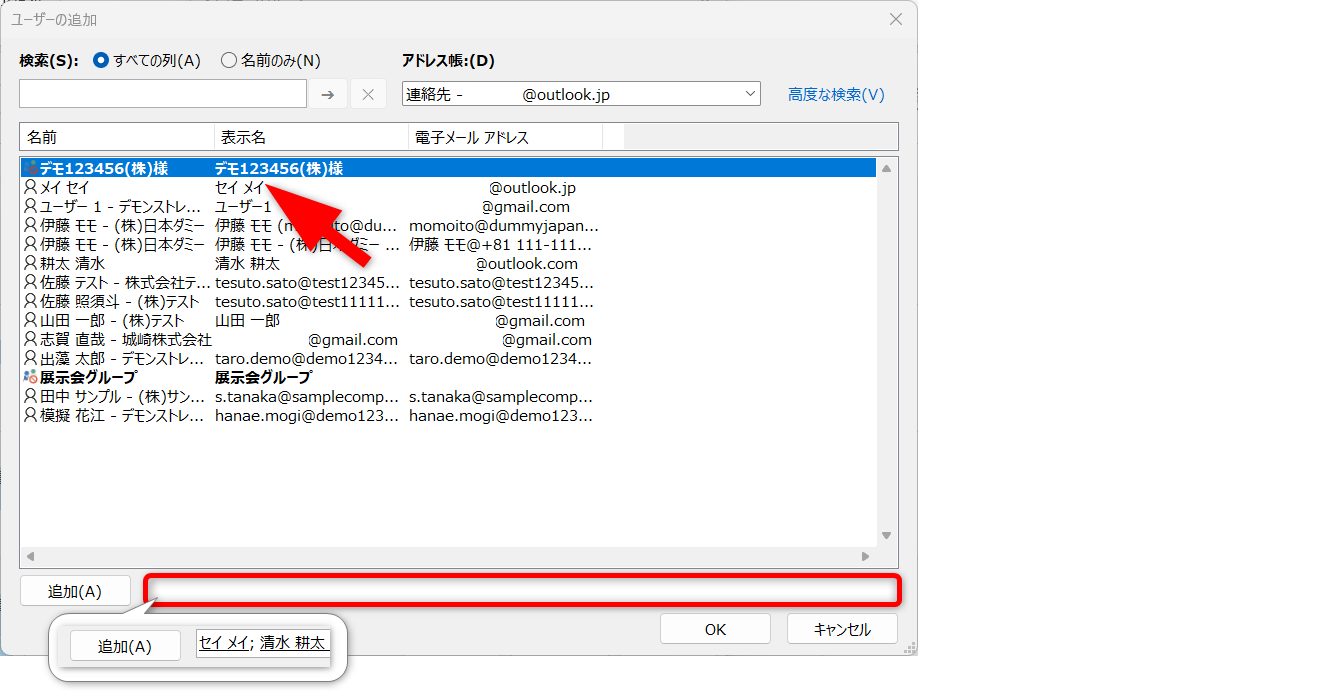Select 佐藤 テスト - 株式会社テ... row
The image size is (1344, 700).
448,283
